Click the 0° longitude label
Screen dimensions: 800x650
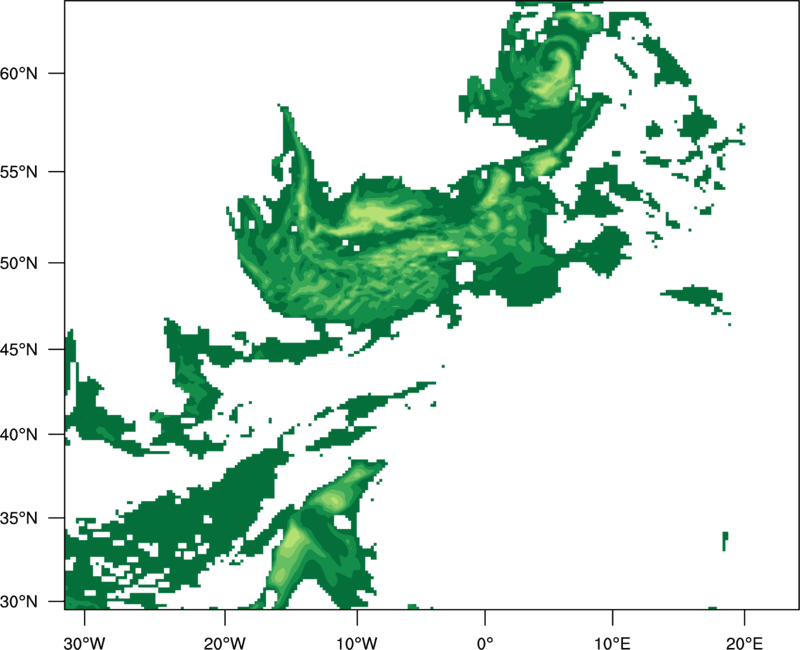[x=485, y=643]
